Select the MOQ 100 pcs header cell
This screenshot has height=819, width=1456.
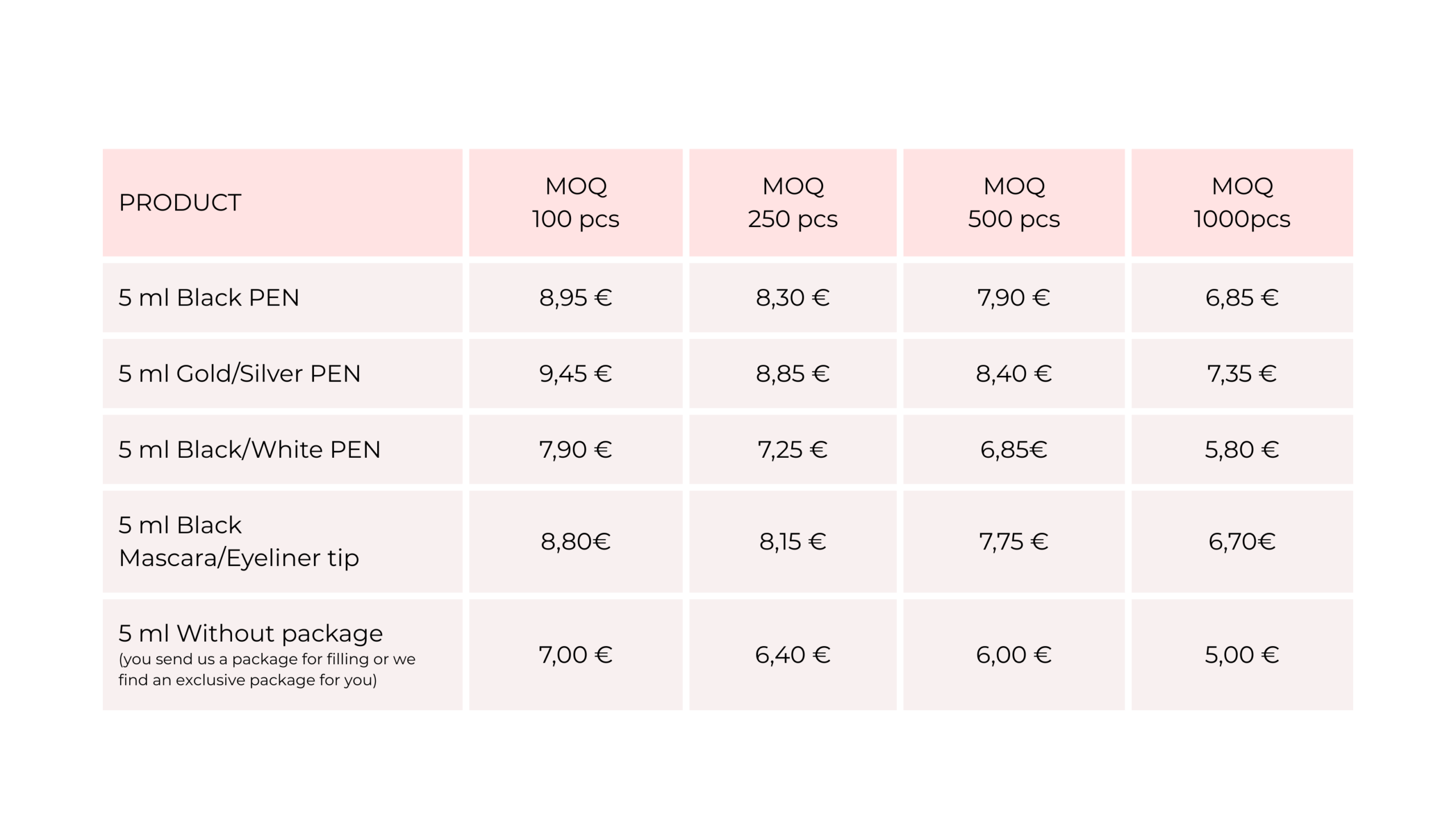pos(576,202)
